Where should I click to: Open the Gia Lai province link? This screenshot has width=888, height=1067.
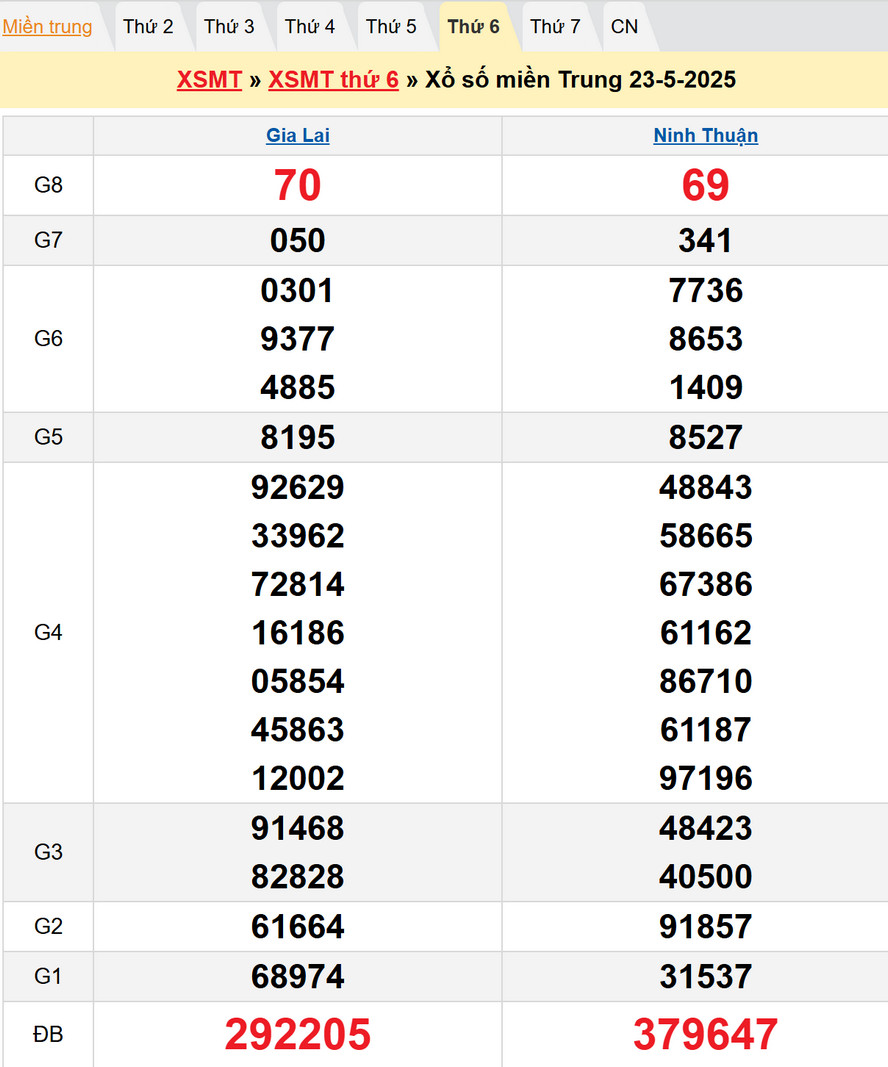(297, 136)
